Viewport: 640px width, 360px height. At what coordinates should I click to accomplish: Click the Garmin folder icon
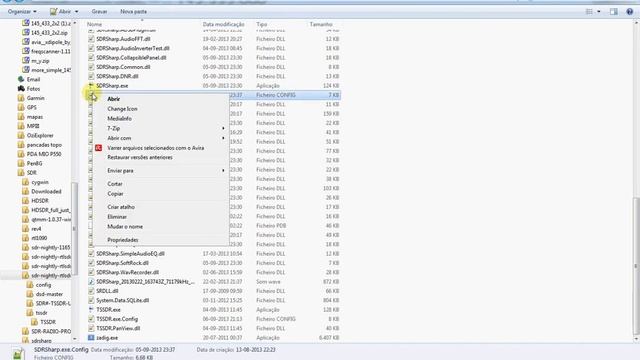(21, 98)
